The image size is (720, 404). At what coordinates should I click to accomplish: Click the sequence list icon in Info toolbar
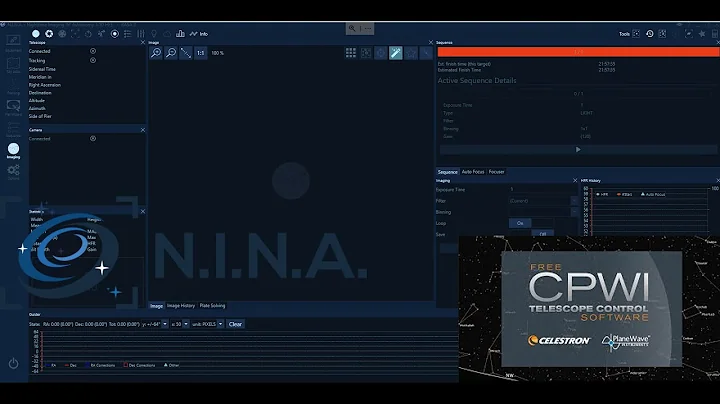tap(128, 34)
